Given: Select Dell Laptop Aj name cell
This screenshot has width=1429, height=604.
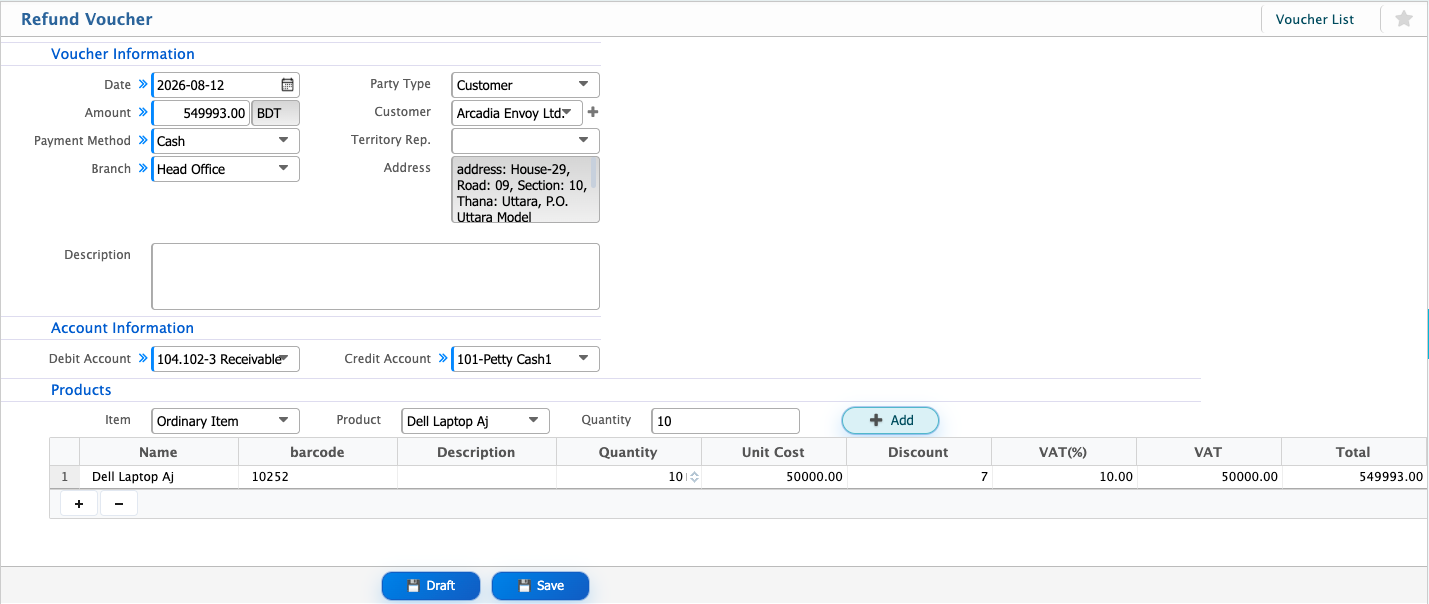Looking at the screenshot, I should tap(158, 477).
